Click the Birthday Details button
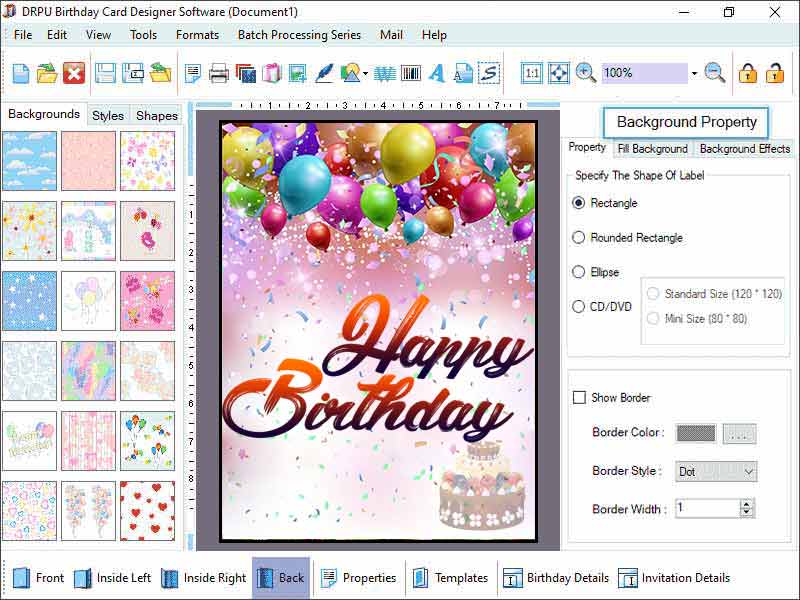The image size is (800, 600). (x=566, y=578)
